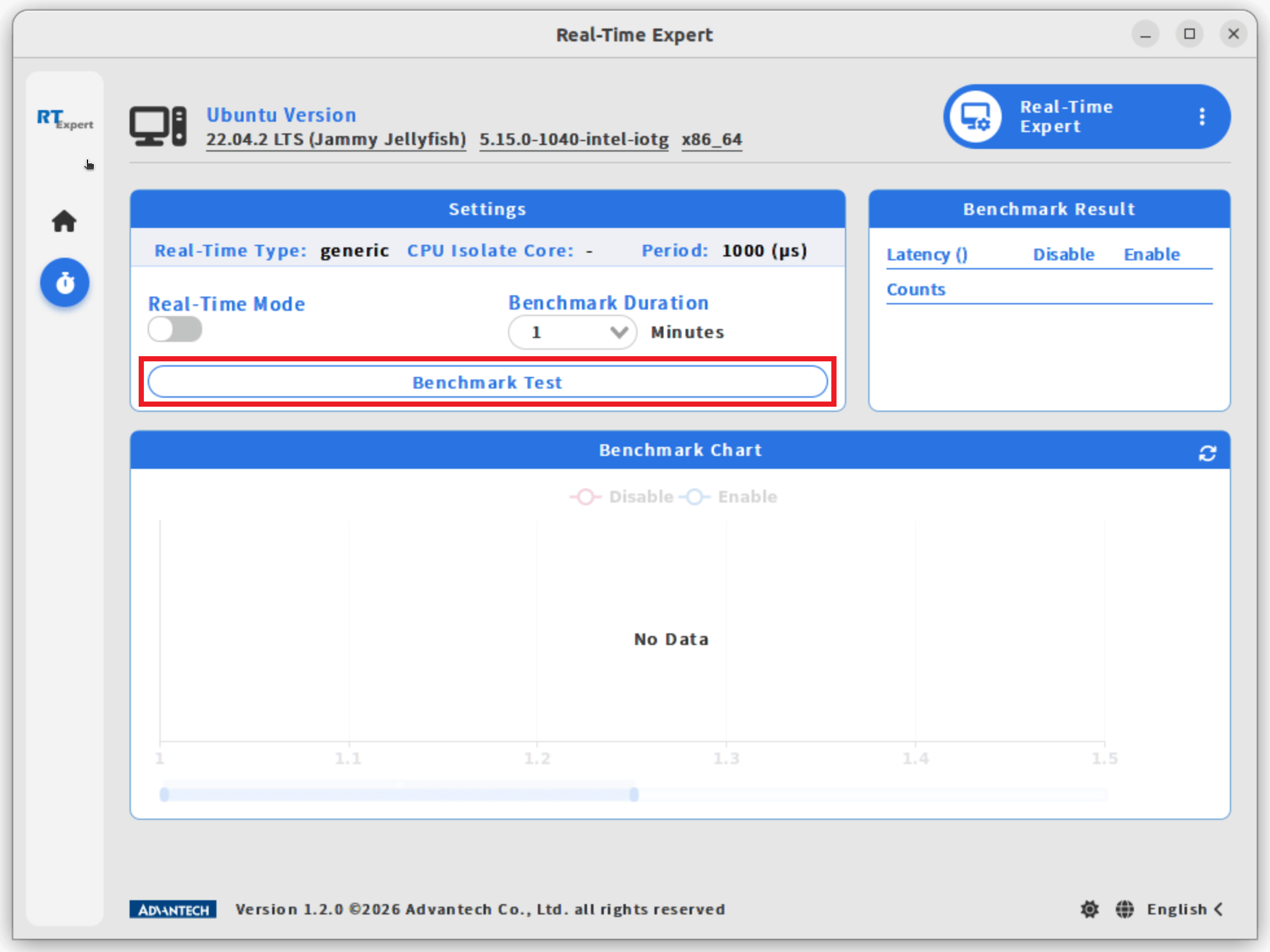Click the left chart zoom slider handle

click(x=165, y=795)
